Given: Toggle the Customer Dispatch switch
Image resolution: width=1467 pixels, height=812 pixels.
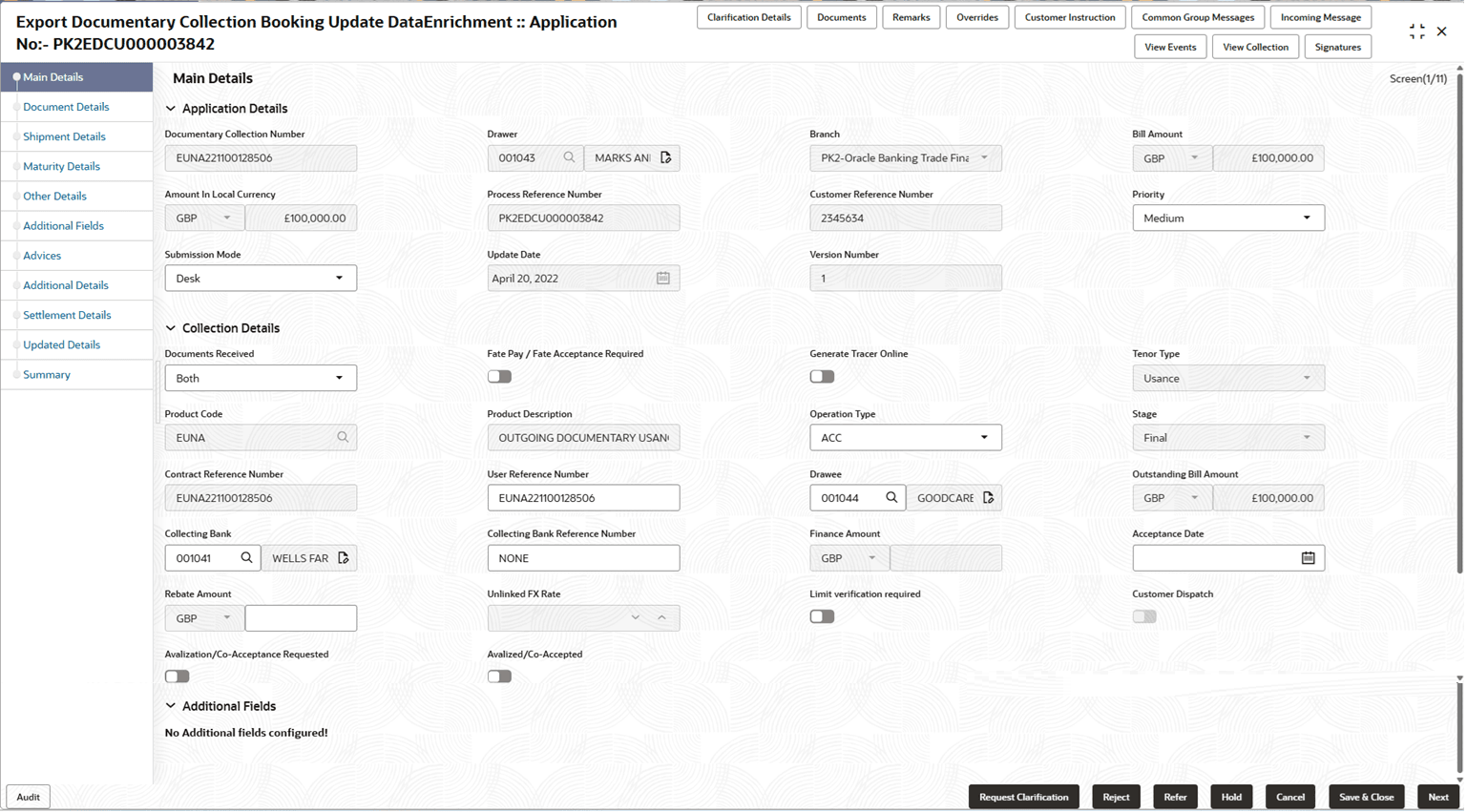Looking at the screenshot, I should coord(1144,616).
